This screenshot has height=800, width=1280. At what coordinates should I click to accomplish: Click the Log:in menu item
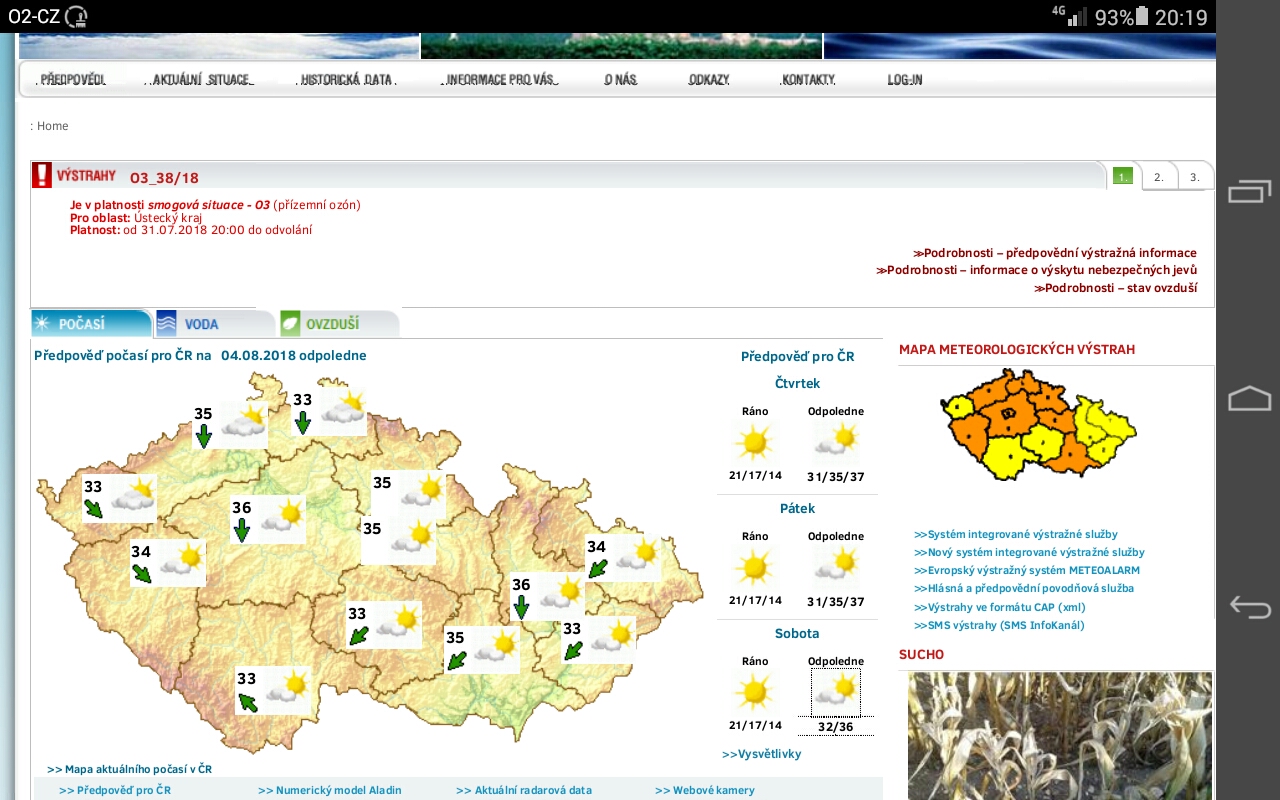pyautogui.click(x=905, y=80)
